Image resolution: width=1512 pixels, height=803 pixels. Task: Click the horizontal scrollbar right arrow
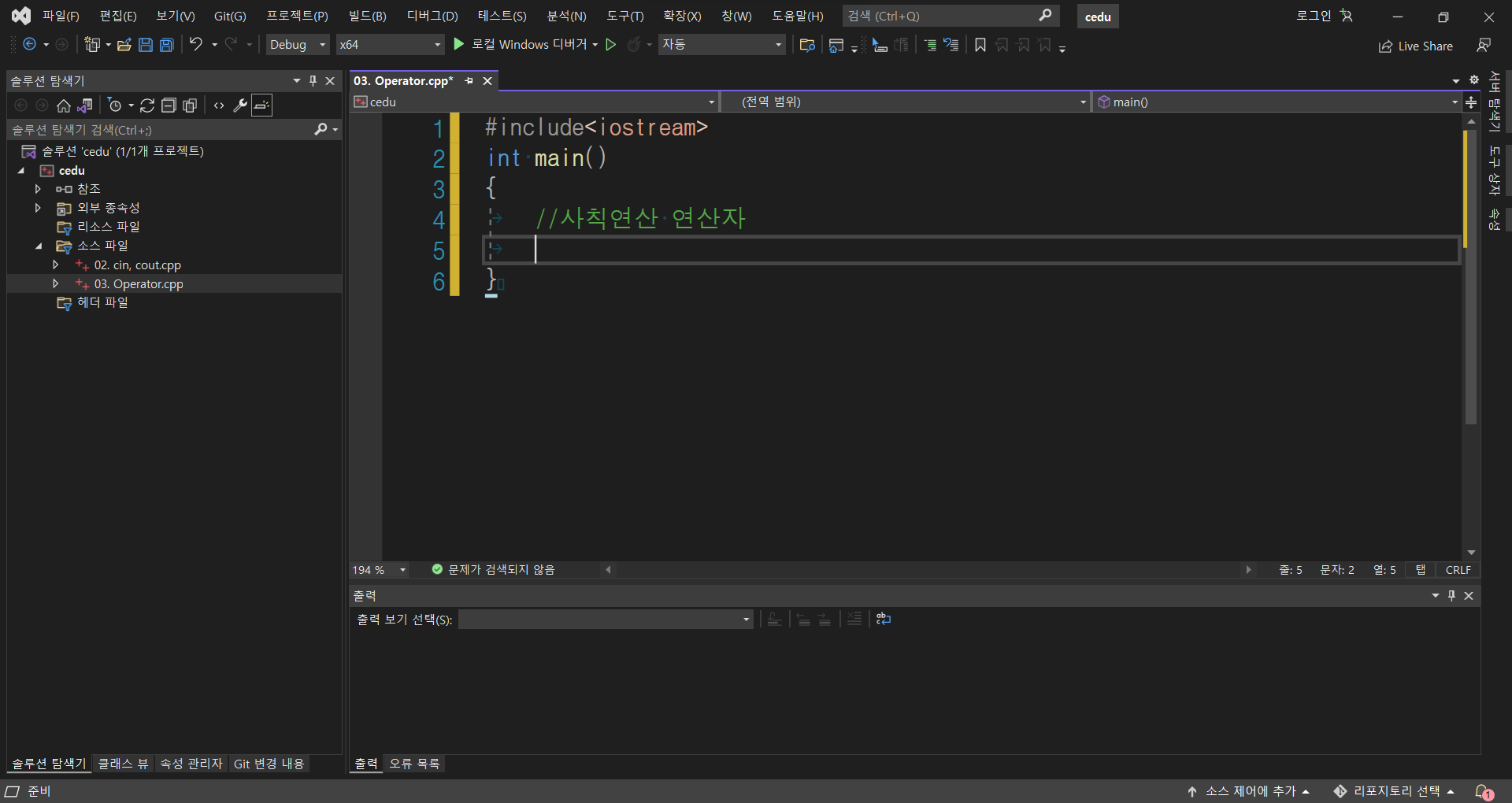(1248, 570)
